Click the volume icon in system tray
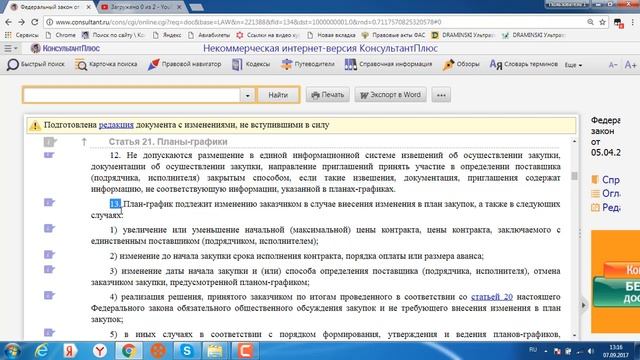This screenshot has width=640, height=360. click(x=591, y=351)
